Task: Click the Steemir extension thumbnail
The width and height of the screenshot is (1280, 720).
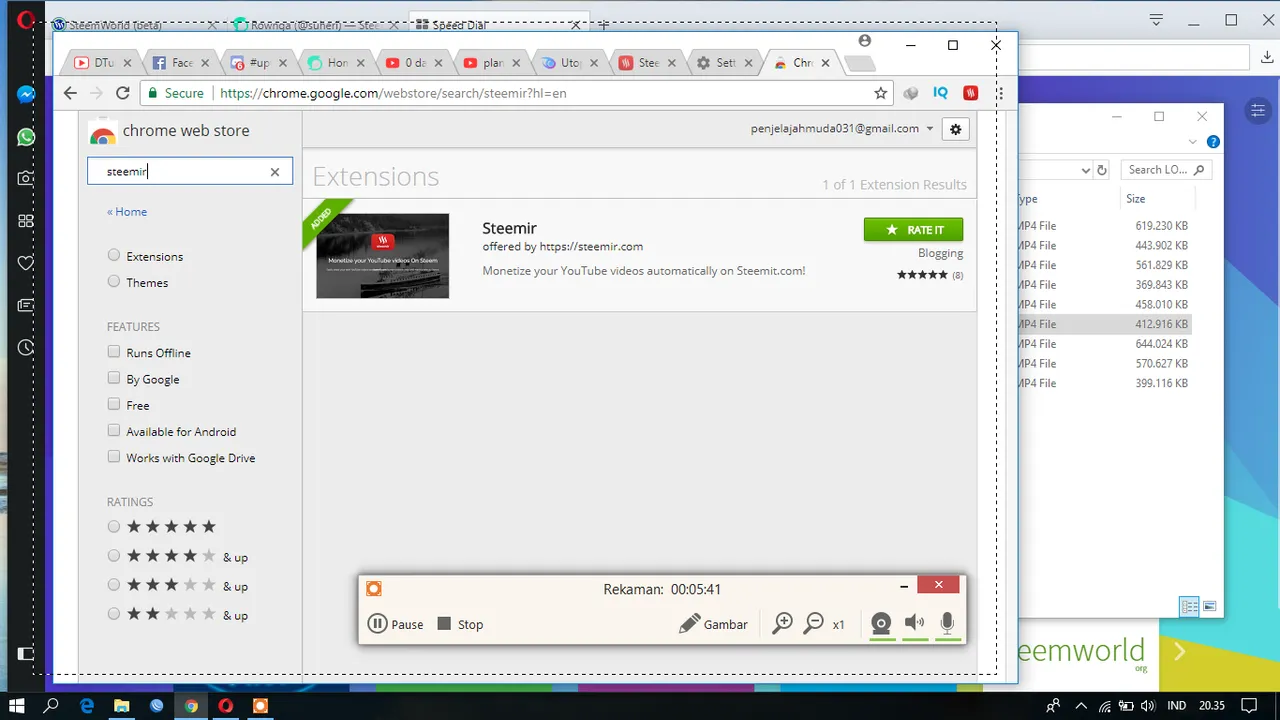Action: [x=382, y=256]
